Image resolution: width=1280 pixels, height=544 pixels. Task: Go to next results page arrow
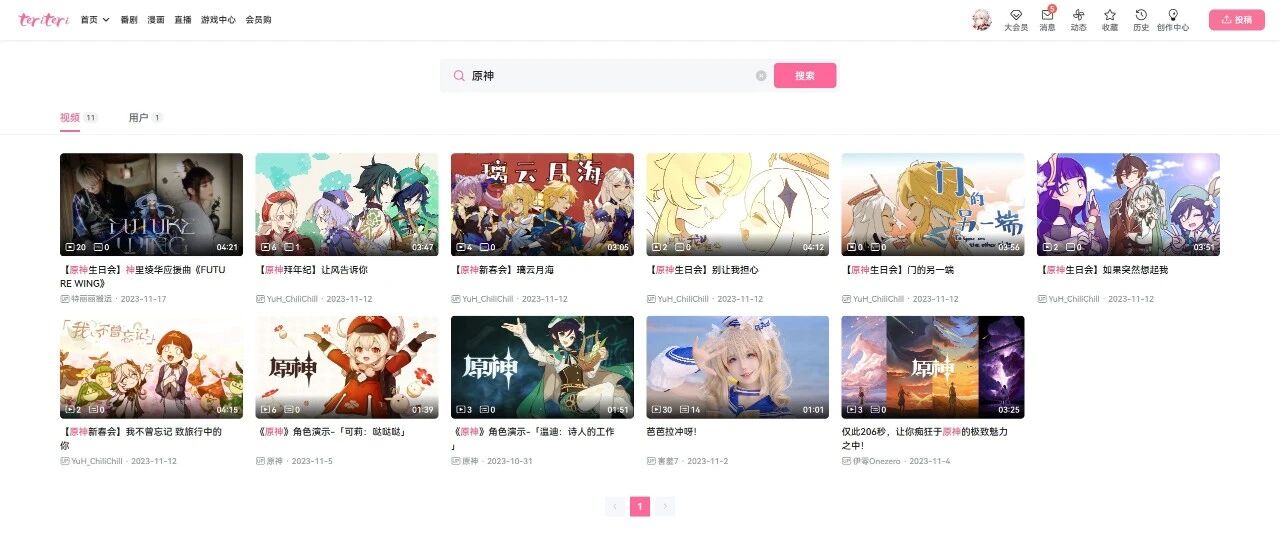click(x=665, y=507)
